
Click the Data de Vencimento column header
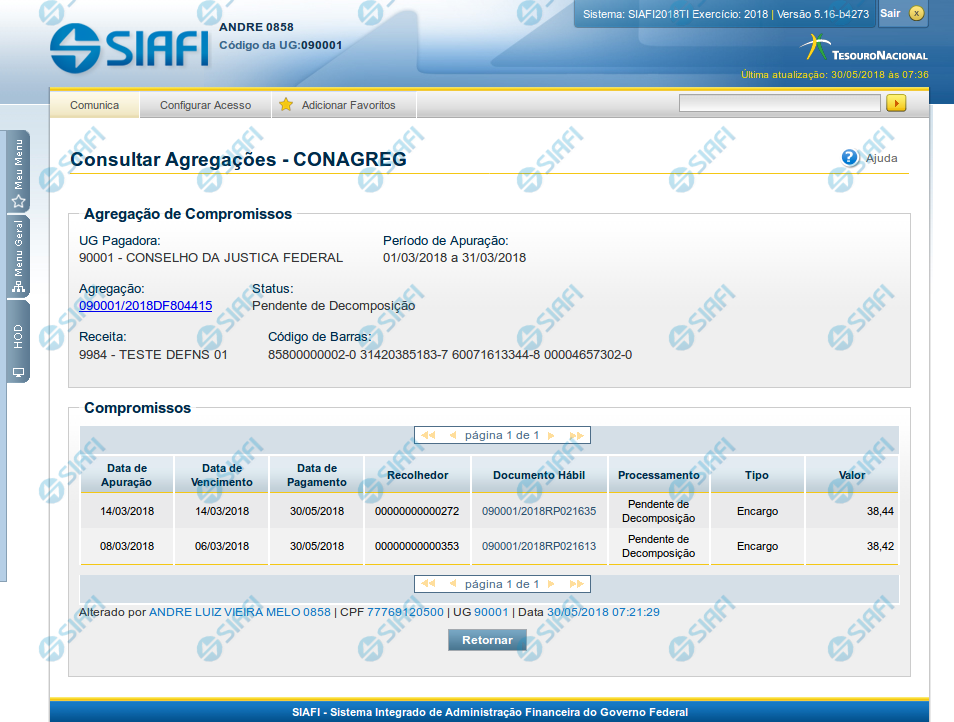(221, 475)
